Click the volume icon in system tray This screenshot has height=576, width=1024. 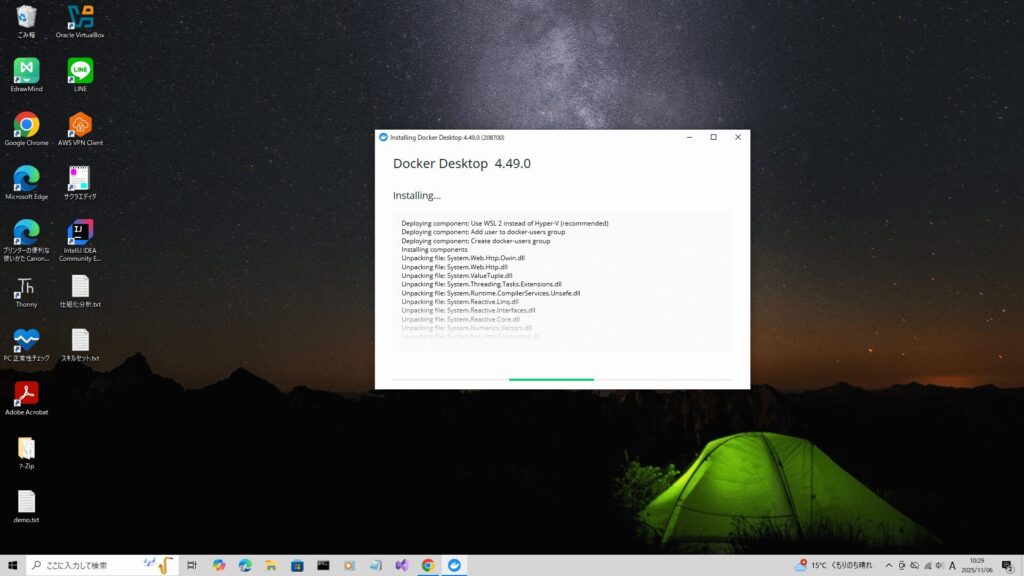[938, 565]
